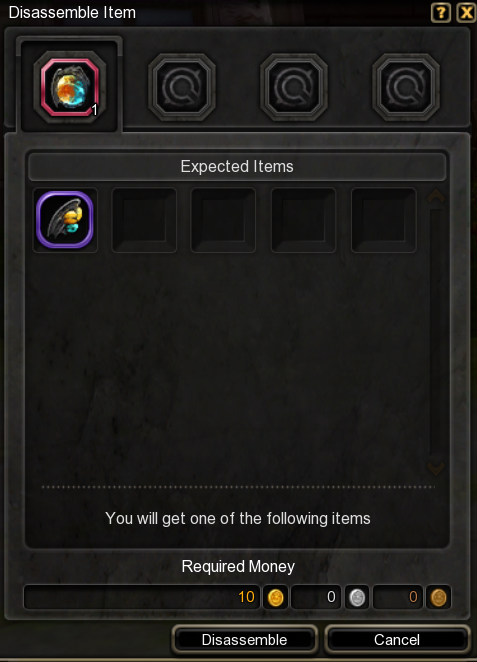The height and width of the screenshot is (662, 477).
Task: Close the Disassemble Item window
Action: [x=466, y=13]
